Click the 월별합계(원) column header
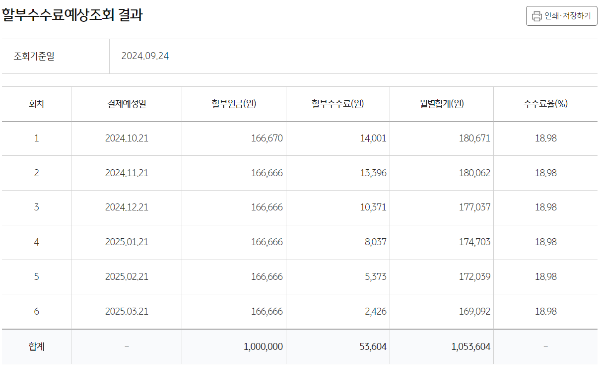Image resolution: width=600 pixels, height=365 pixels. click(442, 104)
